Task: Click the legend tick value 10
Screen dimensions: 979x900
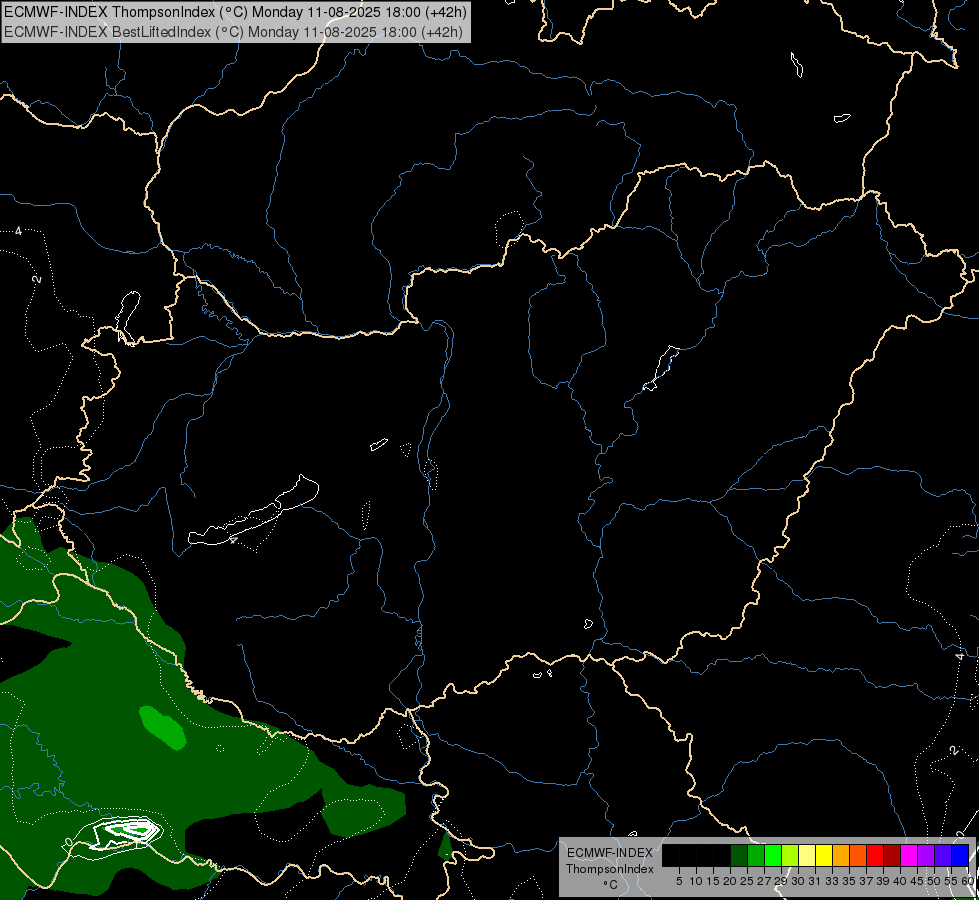Action: tap(696, 881)
